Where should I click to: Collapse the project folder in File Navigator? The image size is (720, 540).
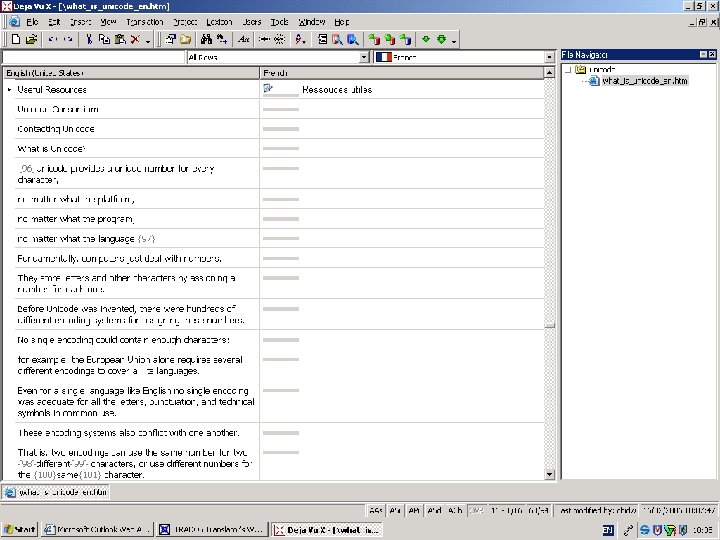pos(568,70)
